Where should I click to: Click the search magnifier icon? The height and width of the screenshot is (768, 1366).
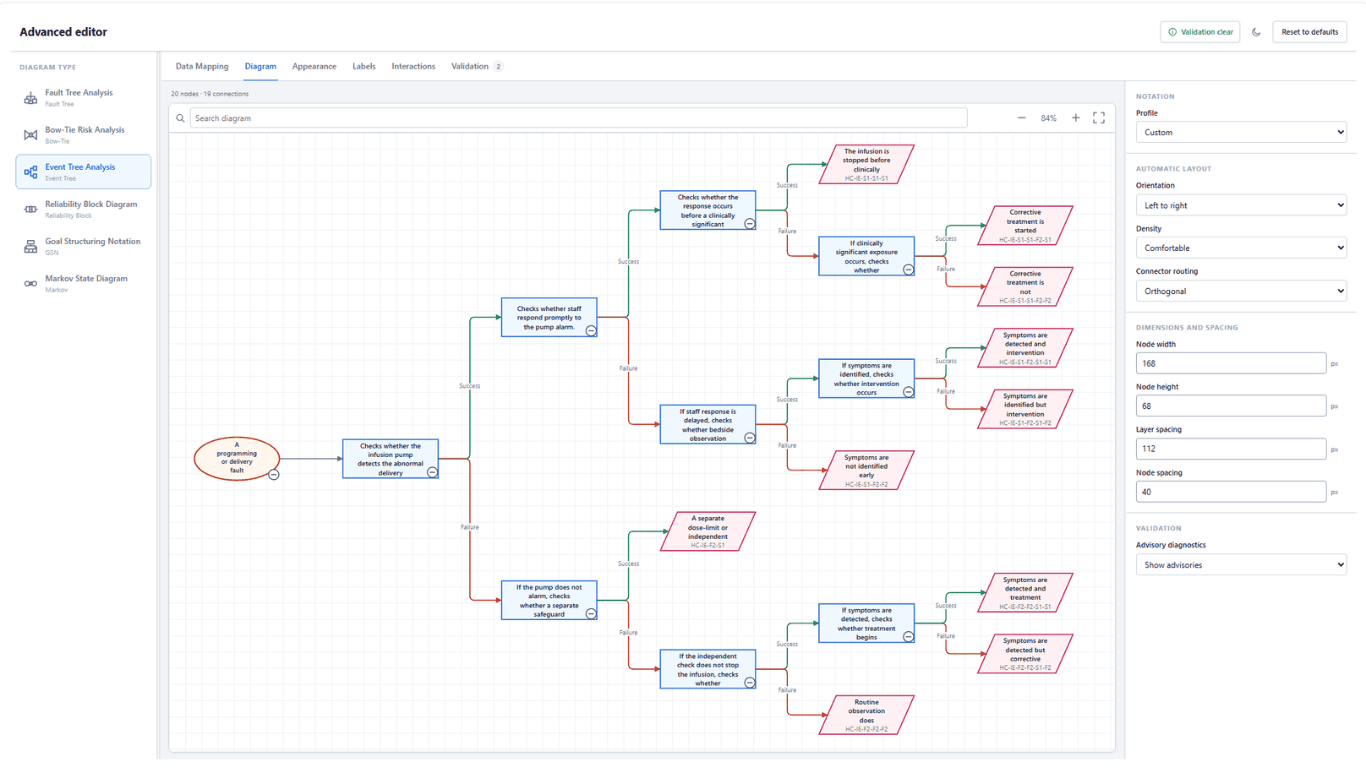click(x=180, y=118)
